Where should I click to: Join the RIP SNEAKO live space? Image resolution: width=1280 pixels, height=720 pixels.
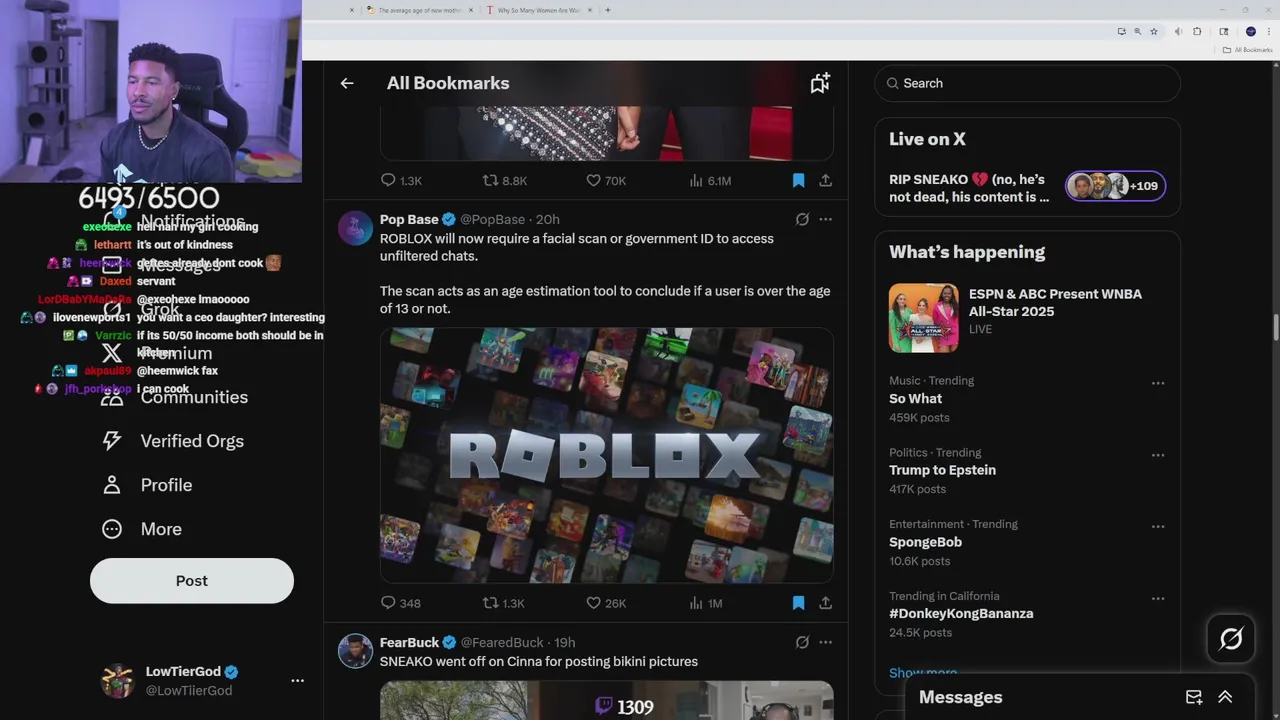click(x=1027, y=187)
